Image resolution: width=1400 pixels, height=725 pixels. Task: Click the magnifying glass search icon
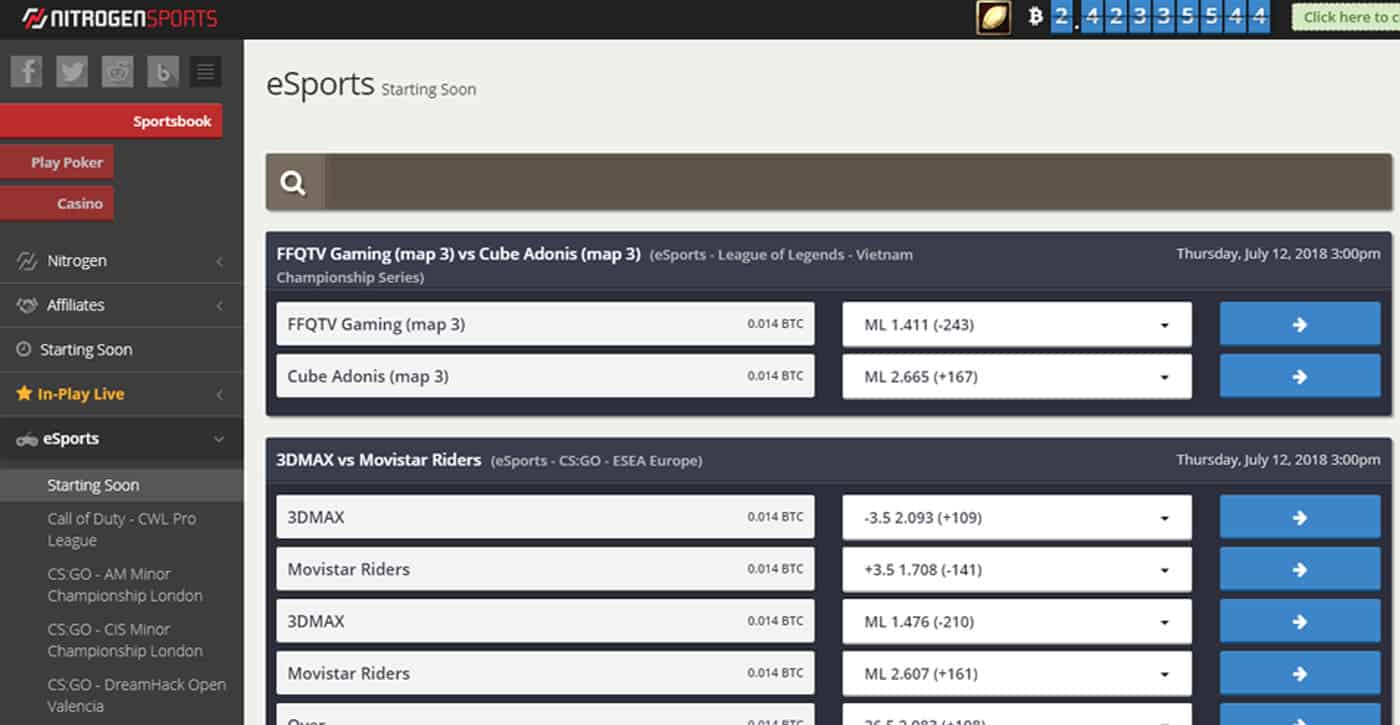(294, 183)
